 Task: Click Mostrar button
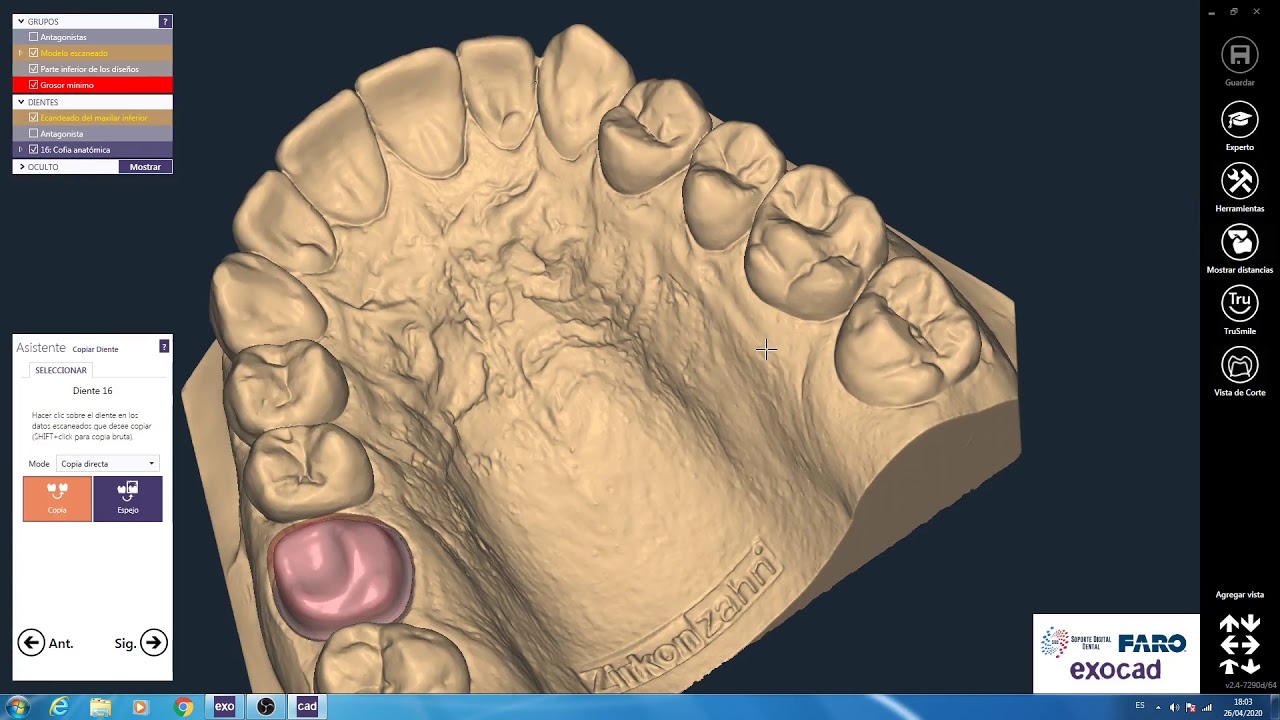[145, 167]
